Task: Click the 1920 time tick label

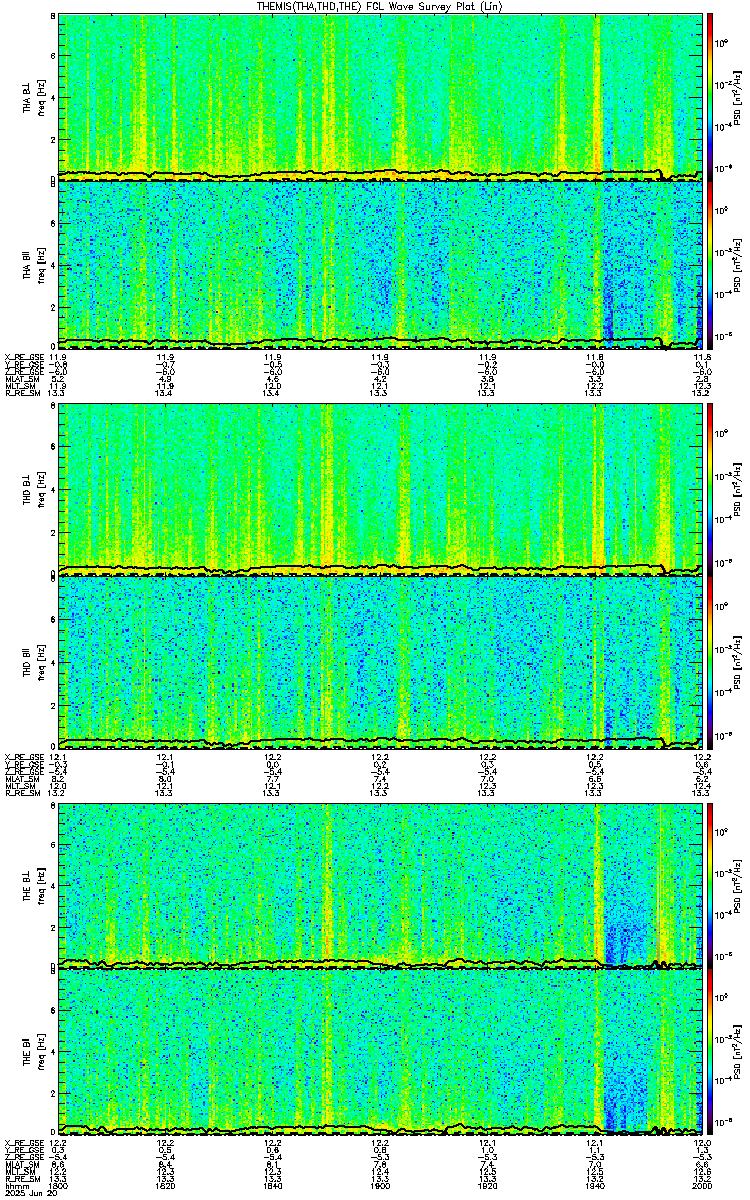Action: (x=488, y=1186)
